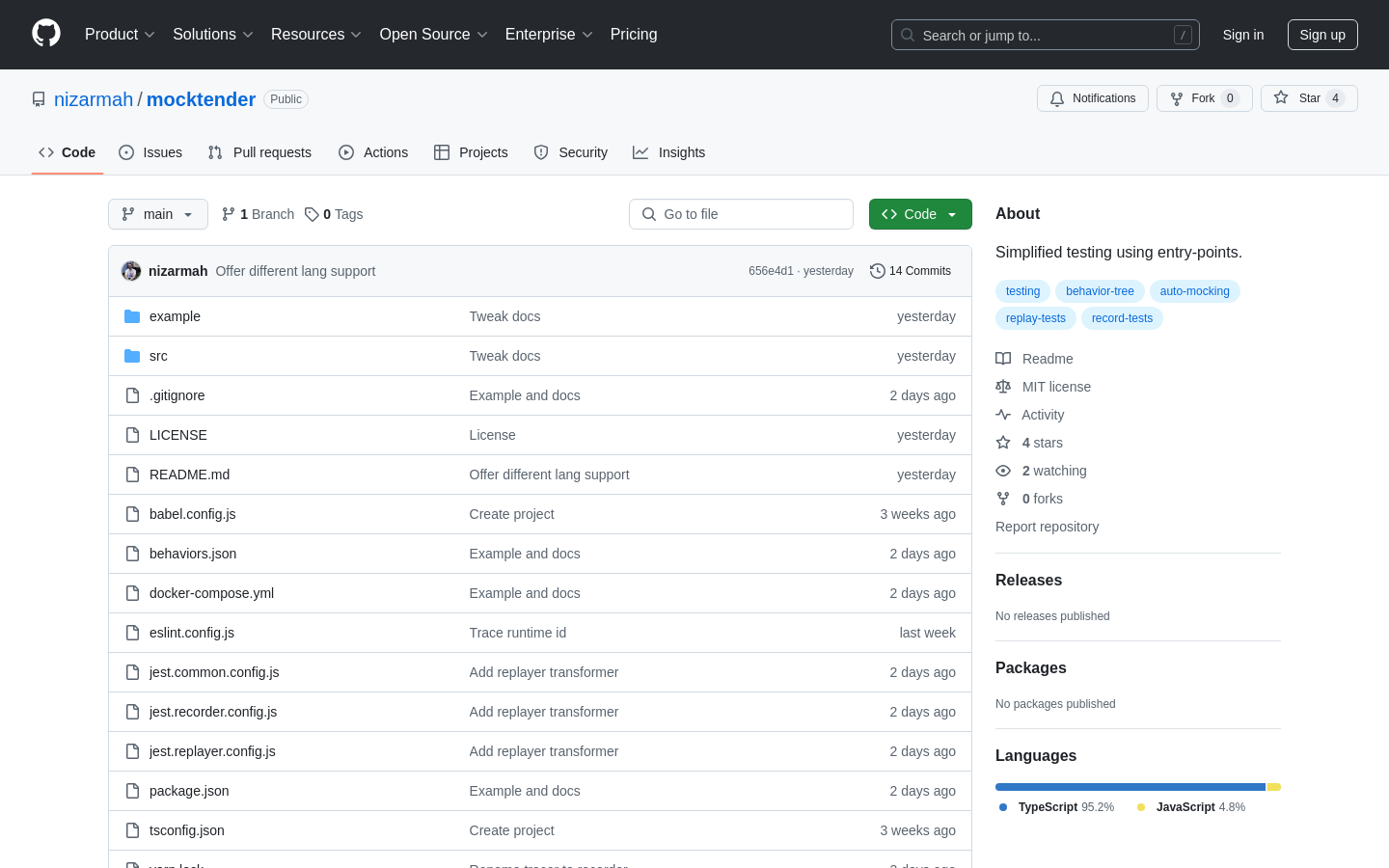Click the Sign up button
1389x868 pixels.
1322,35
